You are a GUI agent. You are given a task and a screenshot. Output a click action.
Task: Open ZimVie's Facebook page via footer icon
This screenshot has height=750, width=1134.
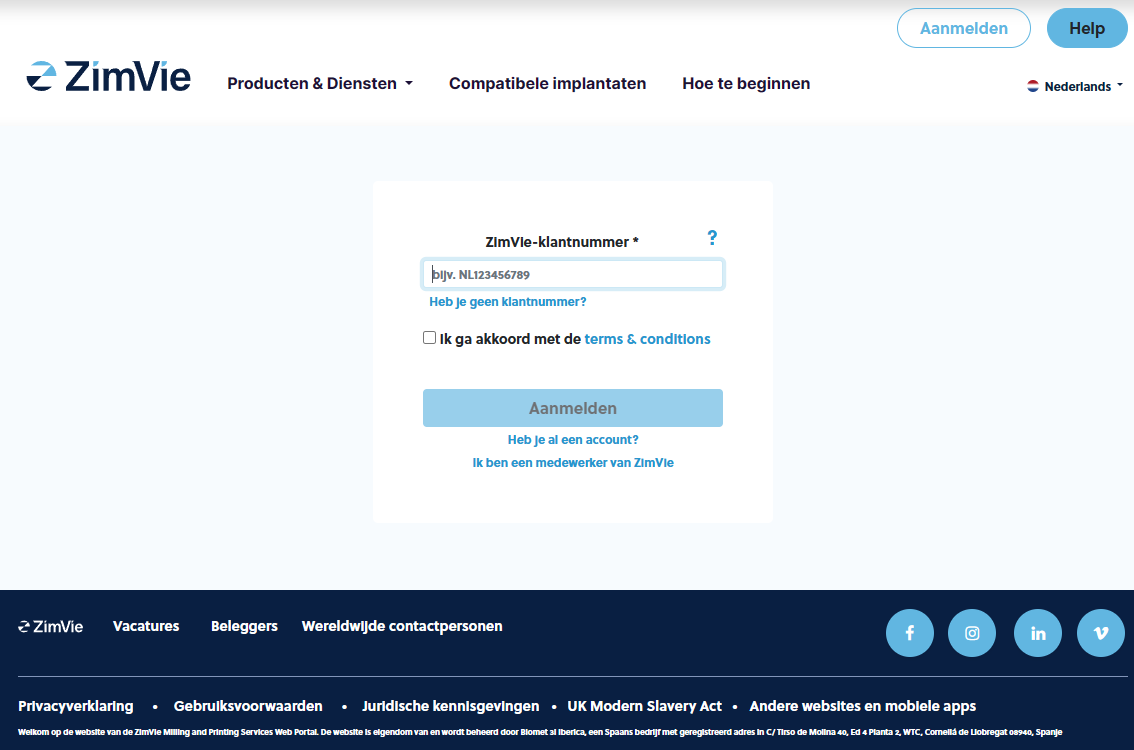coord(909,633)
